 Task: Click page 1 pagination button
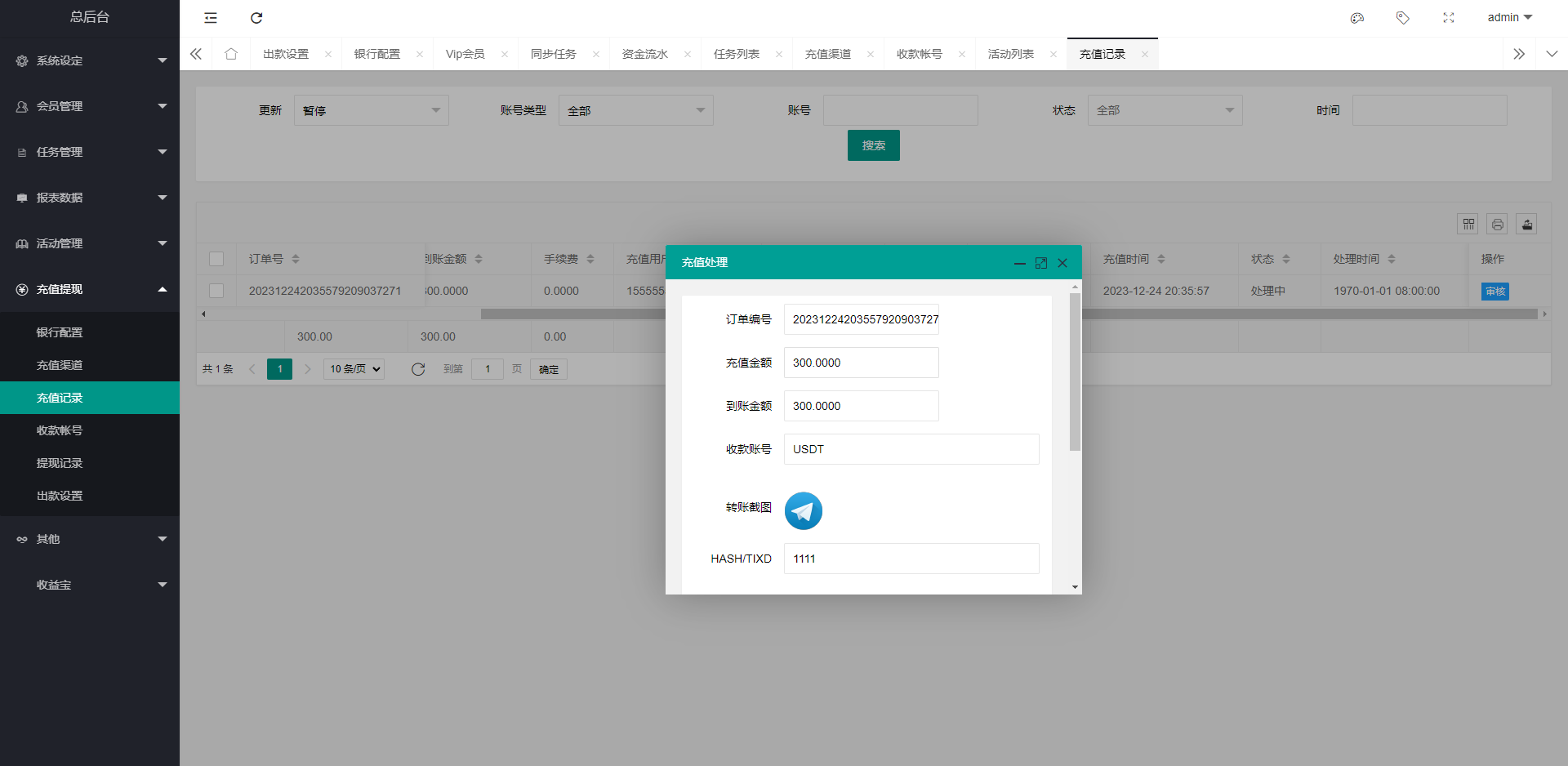coord(279,369)
